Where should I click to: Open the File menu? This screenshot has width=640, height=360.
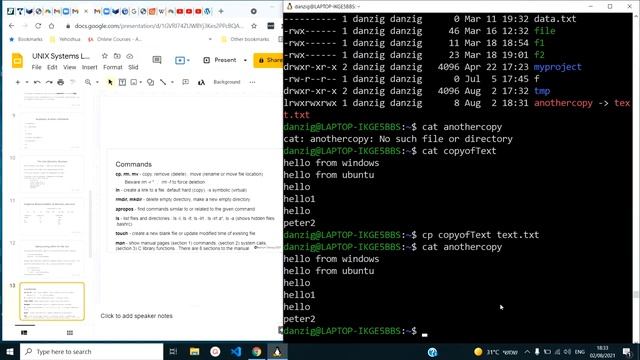click(36, 67)
